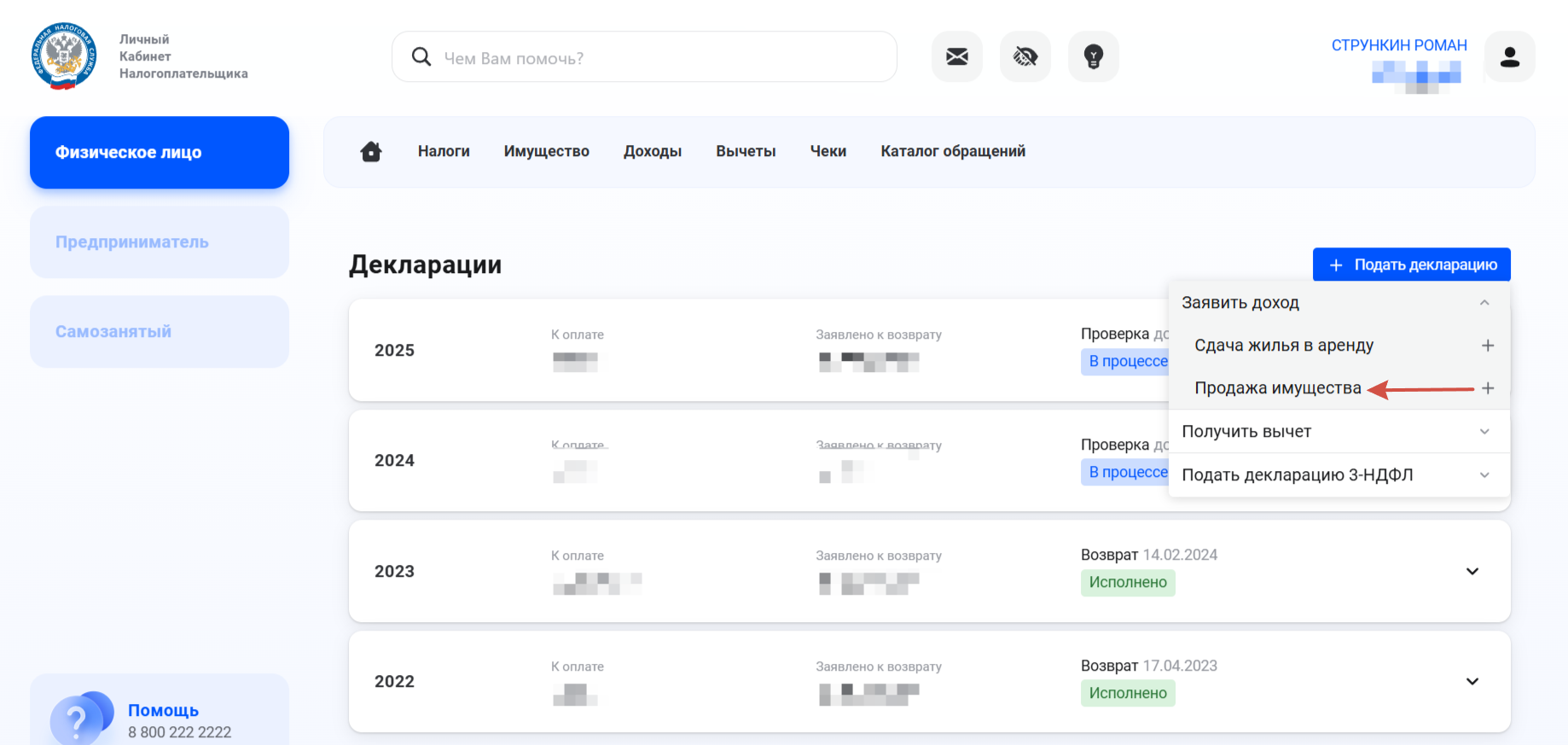Click the Federal Tax Service logo

64,56
